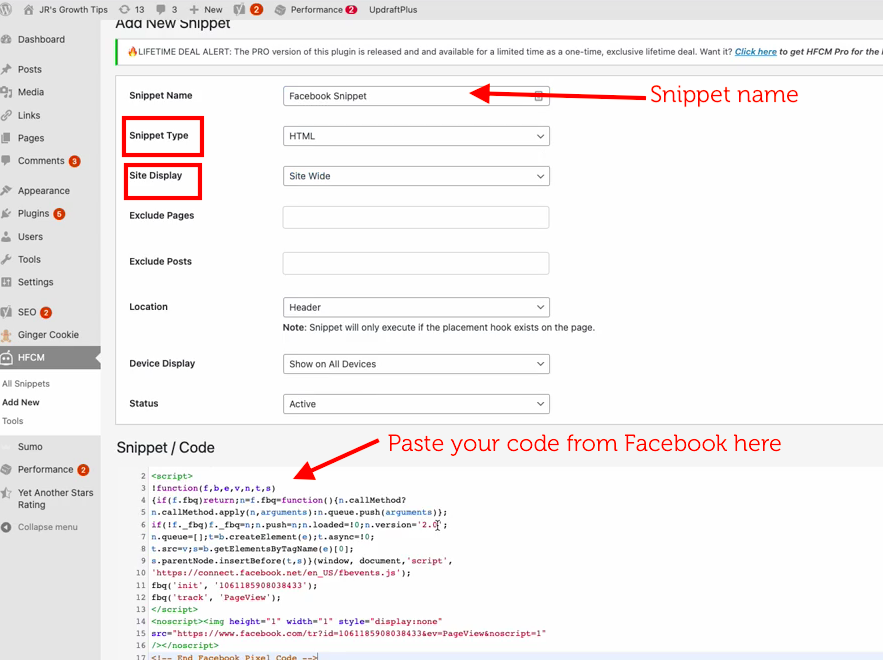
Task: Click the plus icon next to New
Action: (x=194, y=10)
